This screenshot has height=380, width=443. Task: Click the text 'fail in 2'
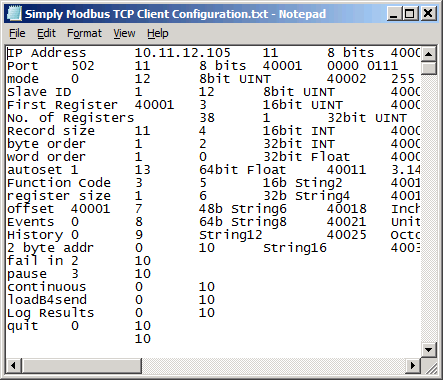click(43, 261)
